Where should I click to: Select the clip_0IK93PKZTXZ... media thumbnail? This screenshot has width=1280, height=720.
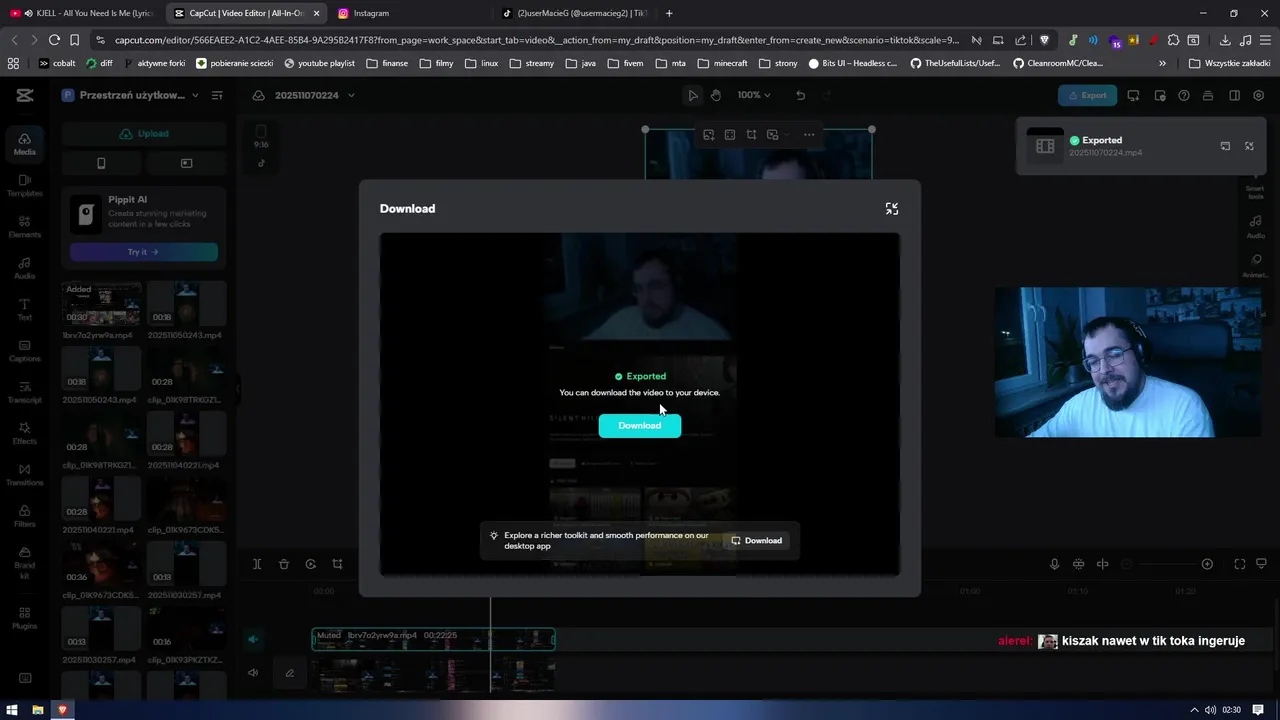tap(186, 630)
